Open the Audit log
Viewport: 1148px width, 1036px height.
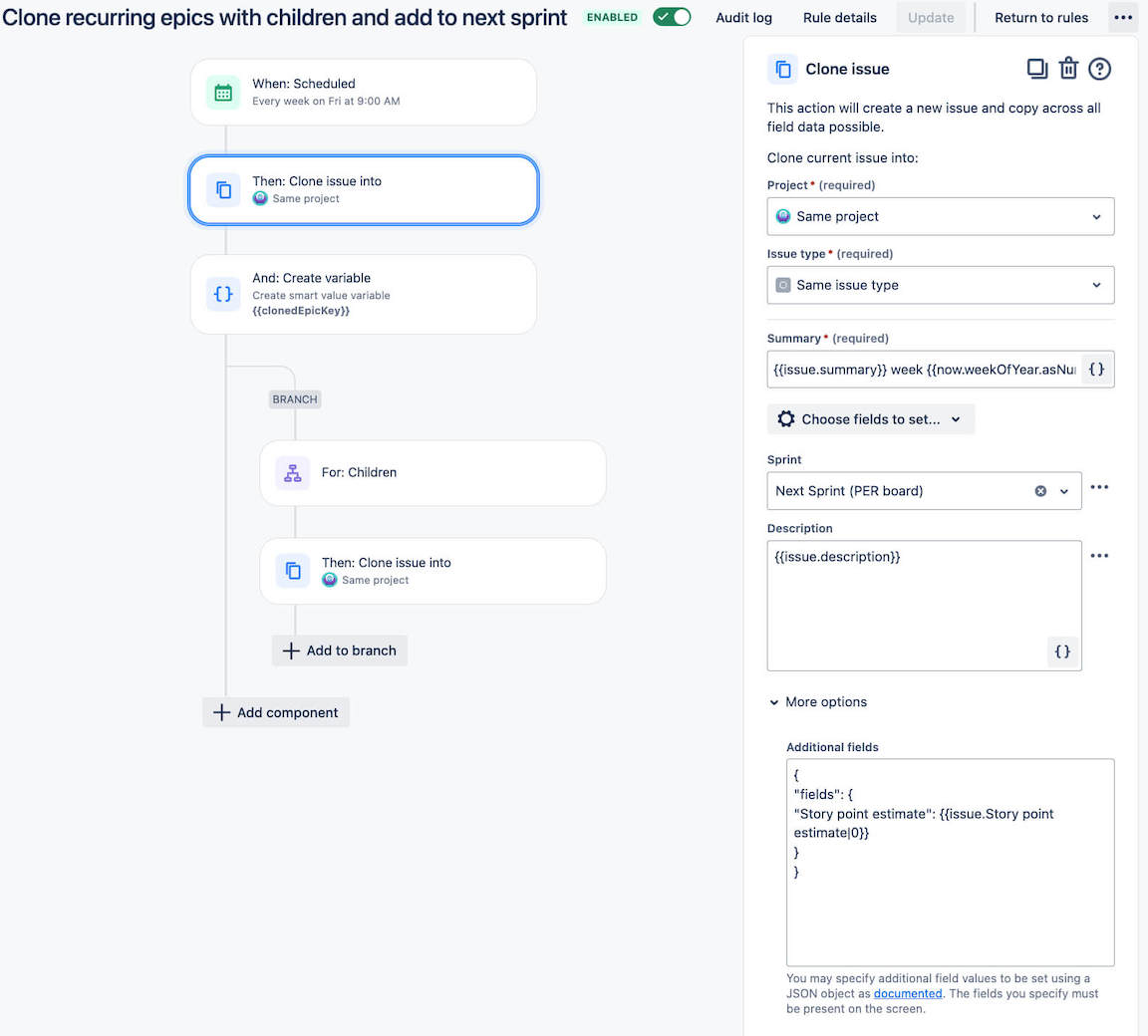(743, 18)
